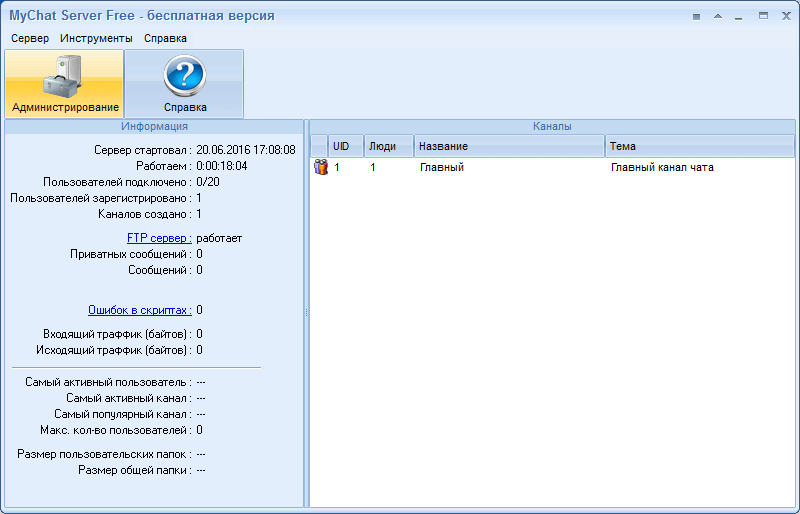Image resolution: width=800 pixels, height=514 pixels.
Task: Roll up the window using the arrow button
Action: (x=718, y=16)
